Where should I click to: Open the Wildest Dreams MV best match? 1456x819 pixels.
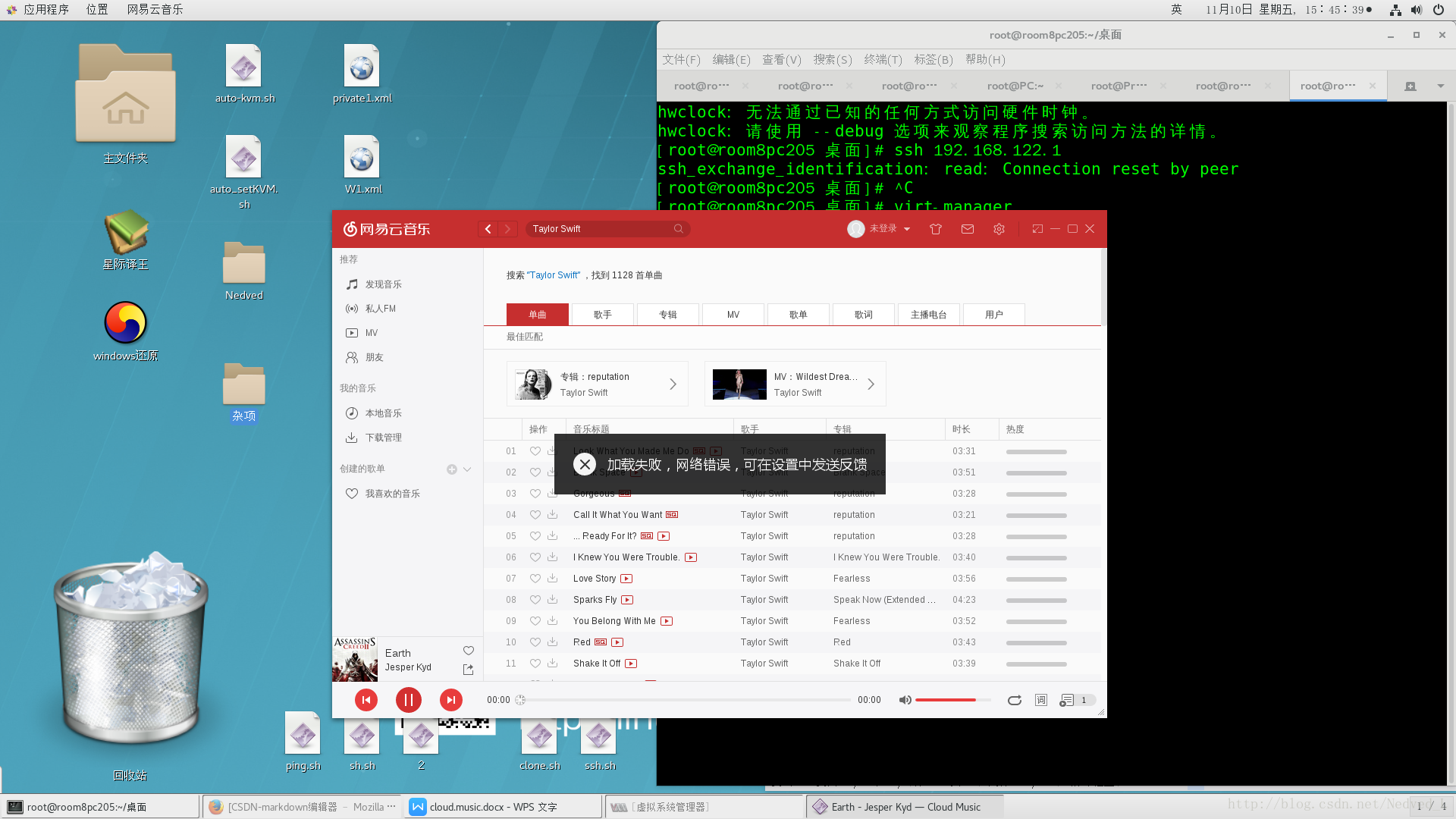795,384
